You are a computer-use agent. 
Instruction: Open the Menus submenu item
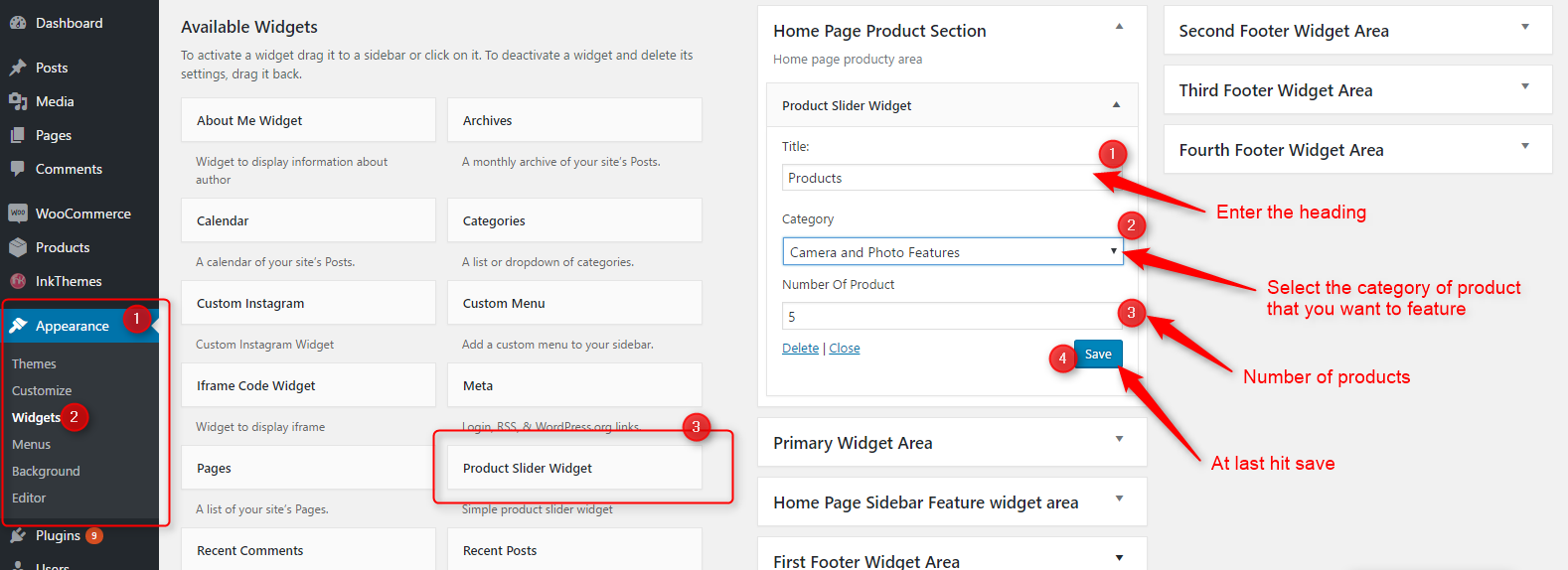click(31, 444)
